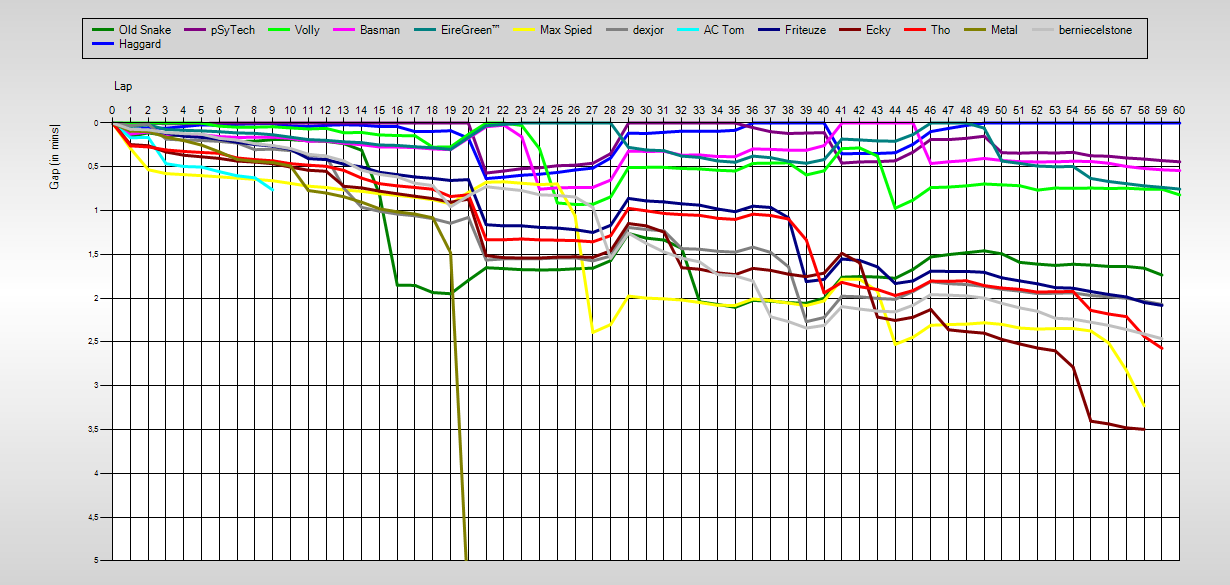
Task: Click the light gray berniecelstone color line
Action: (1043, 30)
